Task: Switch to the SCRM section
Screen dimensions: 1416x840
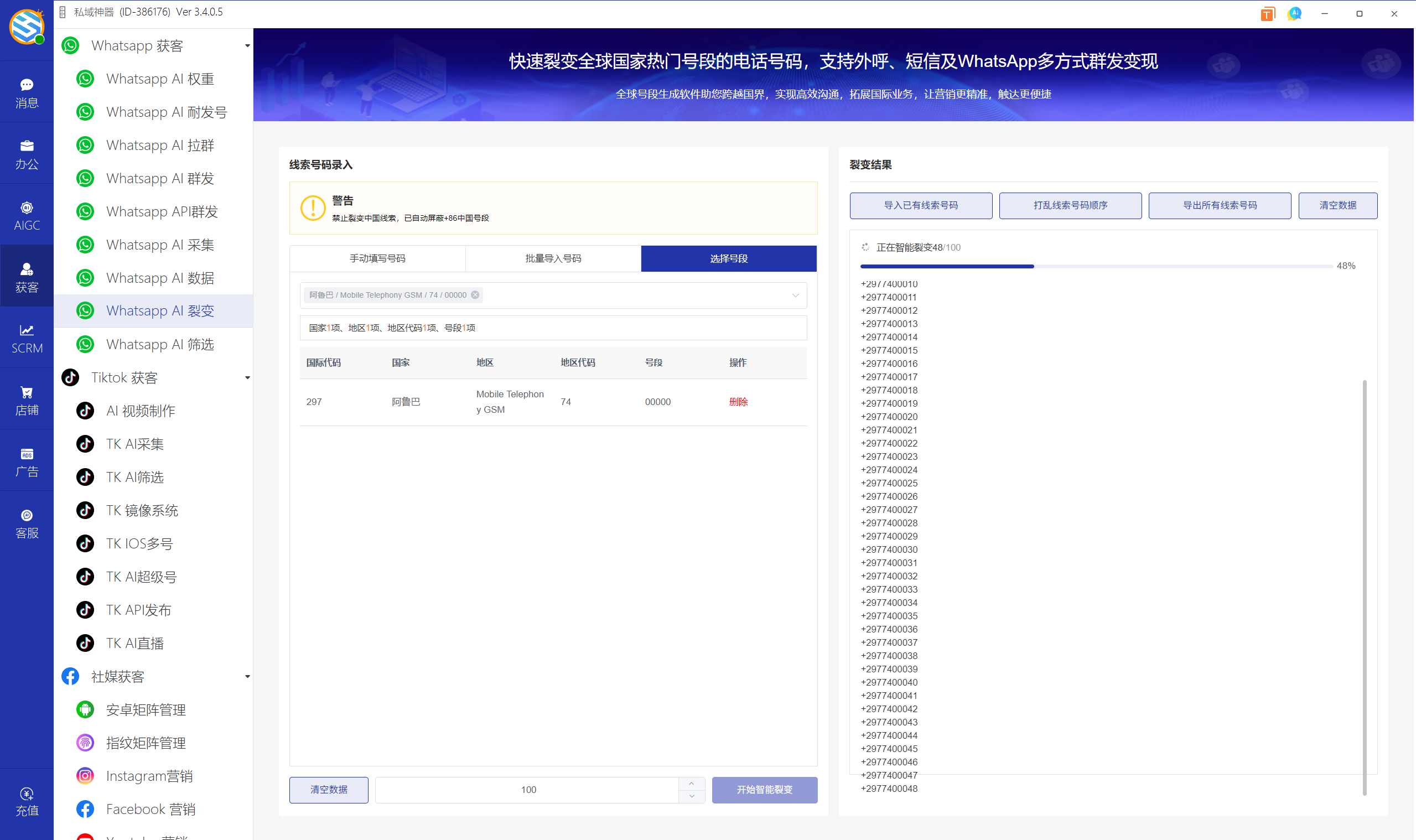Action: (x=27, y=339)
